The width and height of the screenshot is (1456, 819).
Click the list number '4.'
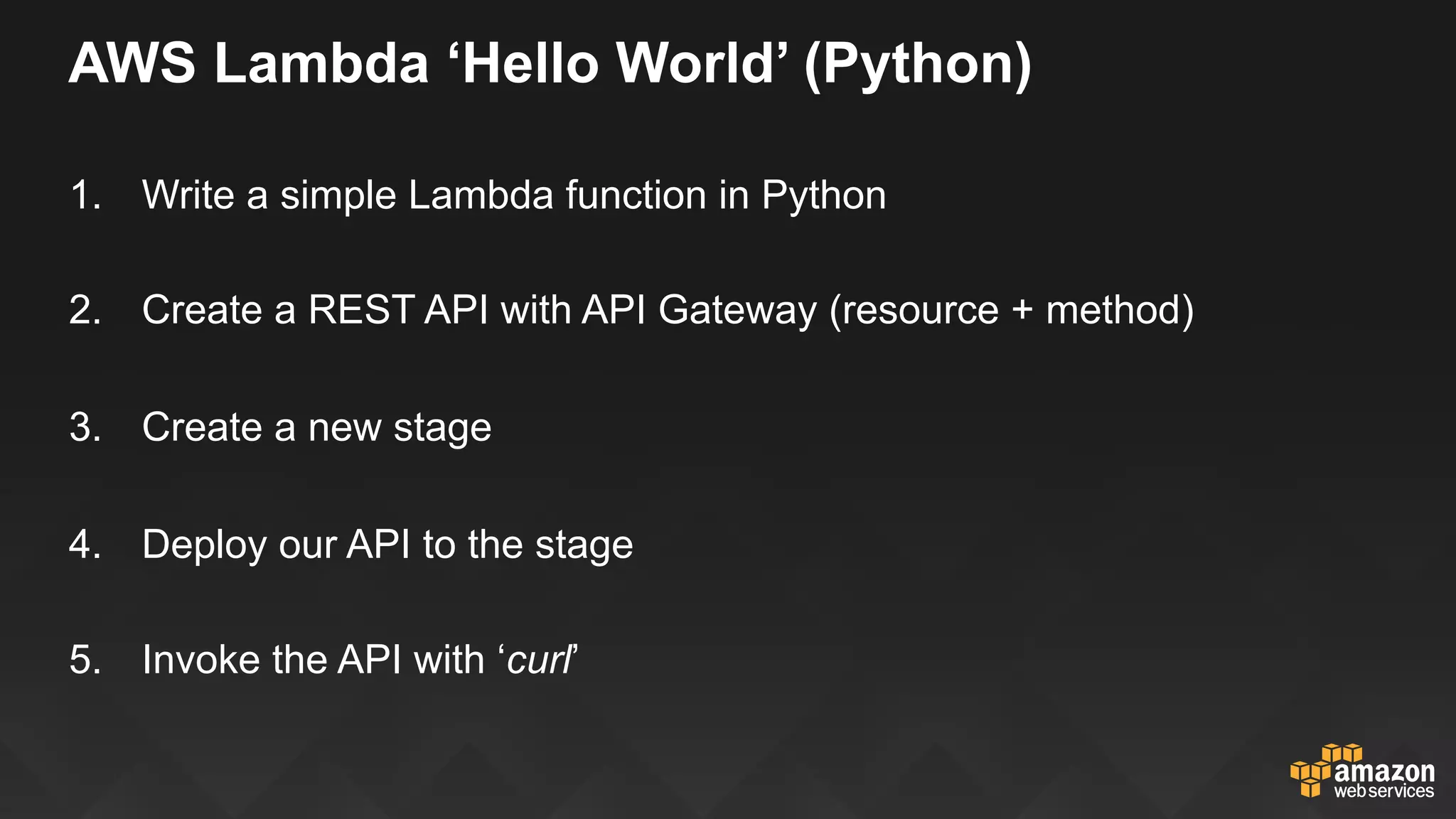tap(85, 545)
